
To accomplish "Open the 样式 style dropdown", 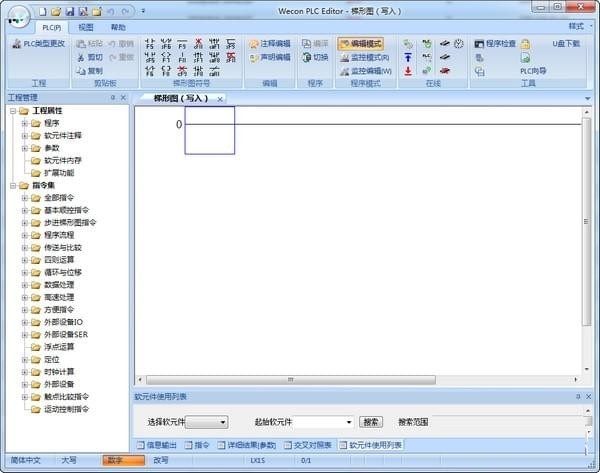I will 580,26.
